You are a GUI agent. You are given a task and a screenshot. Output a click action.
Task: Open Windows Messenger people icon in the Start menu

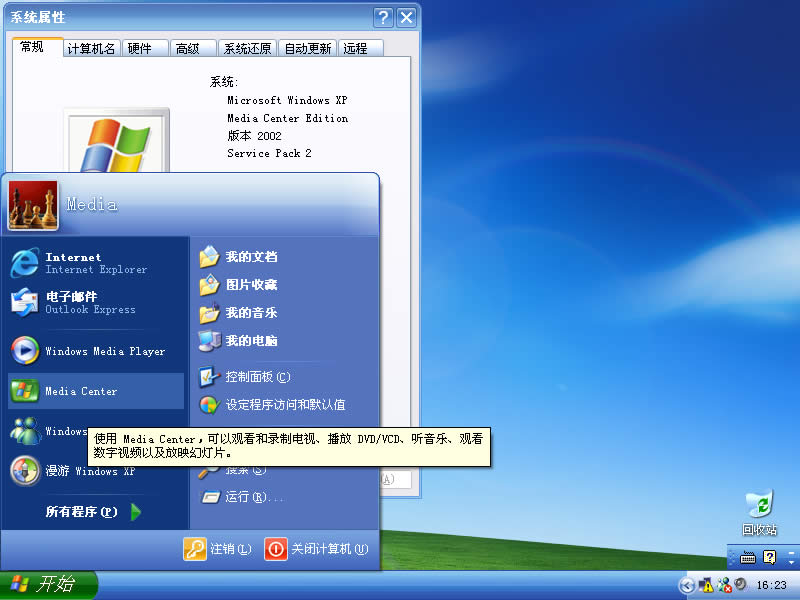(26, 431)
